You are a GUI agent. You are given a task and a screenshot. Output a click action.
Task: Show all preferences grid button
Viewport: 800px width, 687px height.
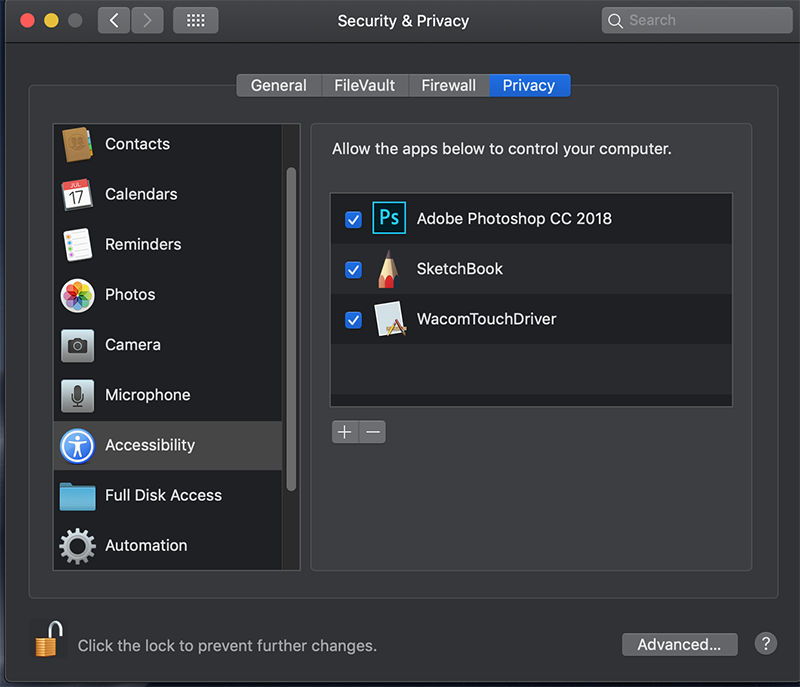coord(195,20)
